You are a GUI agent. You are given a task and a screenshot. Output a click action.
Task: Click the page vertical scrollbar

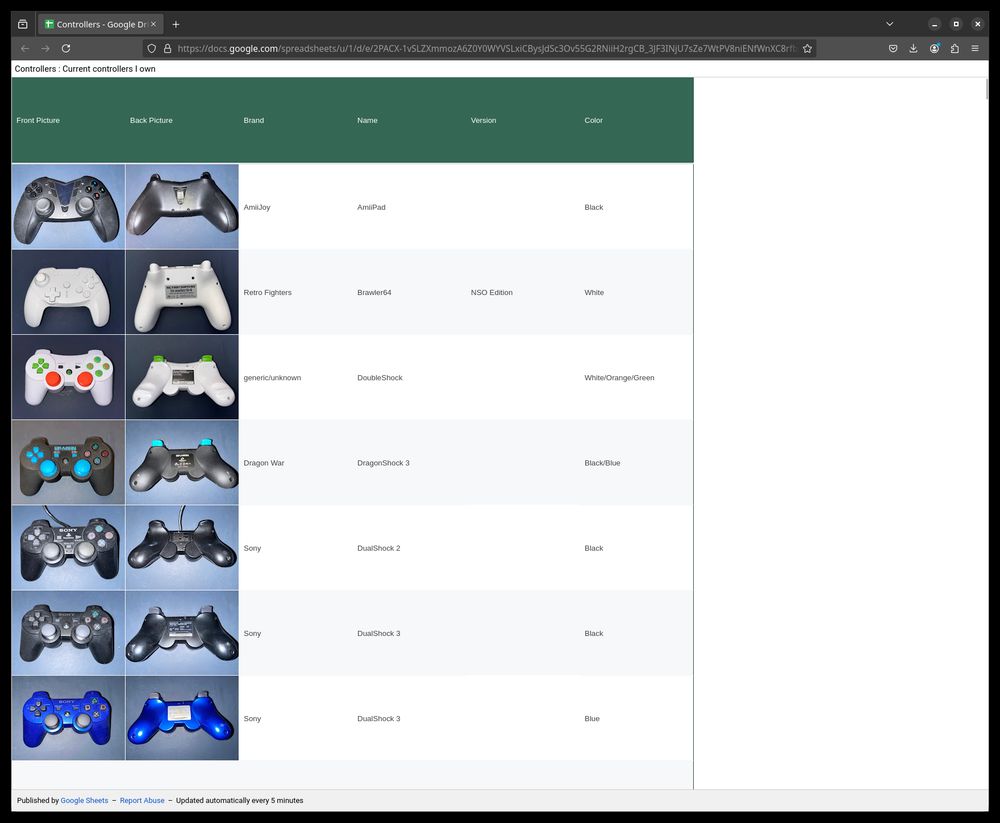[x=986, y=89]
